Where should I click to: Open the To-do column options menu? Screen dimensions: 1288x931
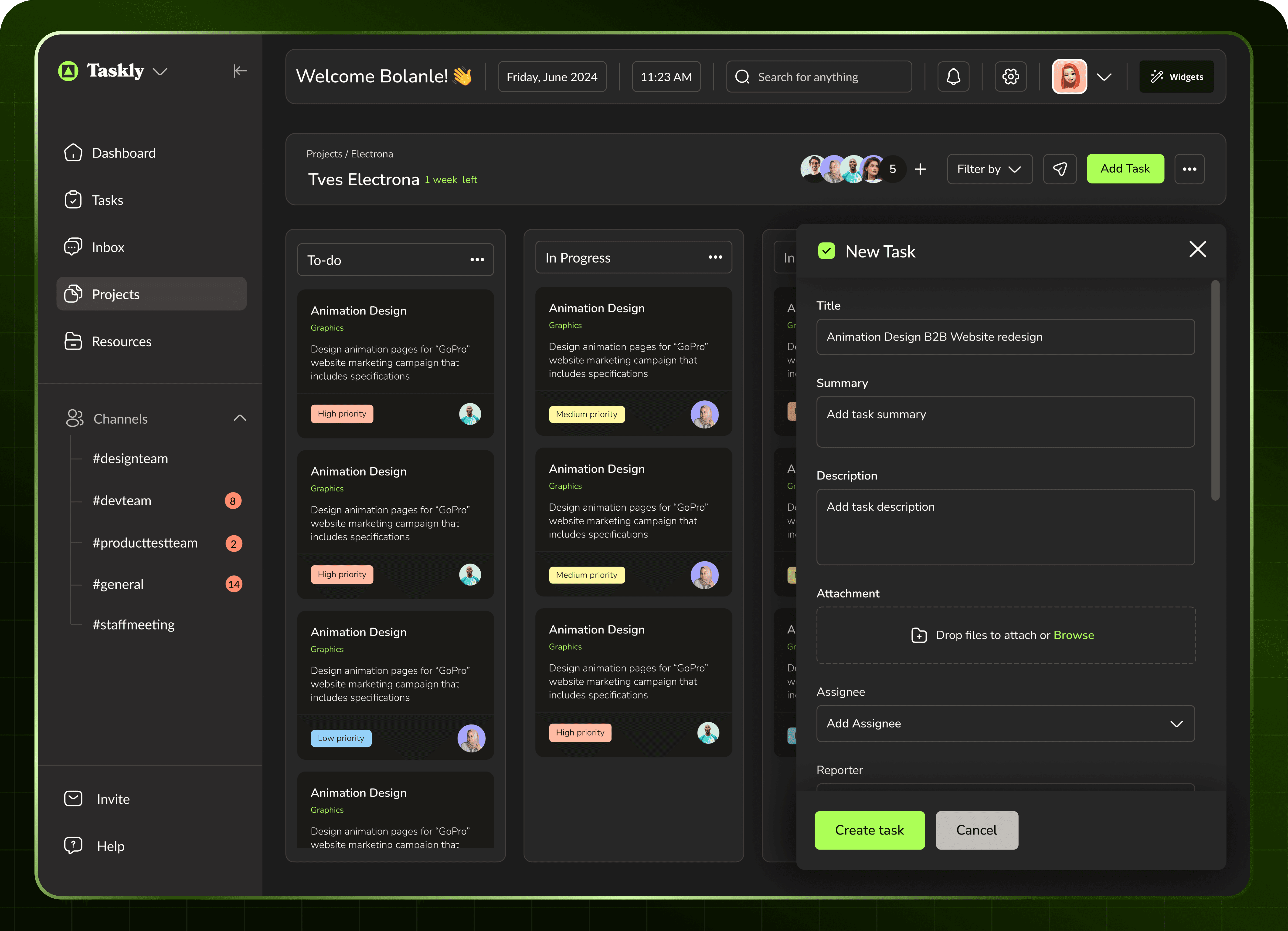(x=477, y=260)
